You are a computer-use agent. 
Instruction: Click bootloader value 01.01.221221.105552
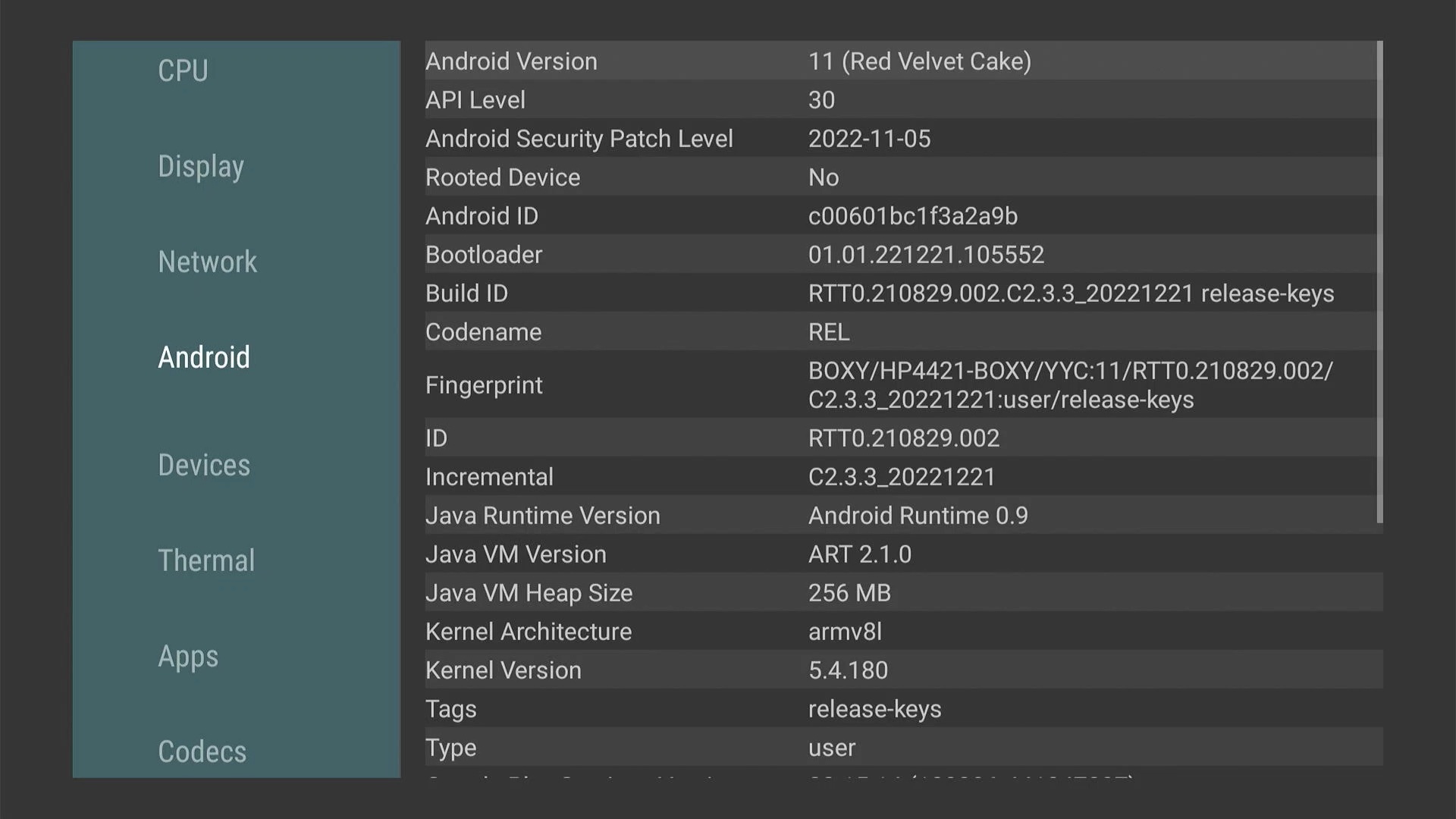click(926, 255)
